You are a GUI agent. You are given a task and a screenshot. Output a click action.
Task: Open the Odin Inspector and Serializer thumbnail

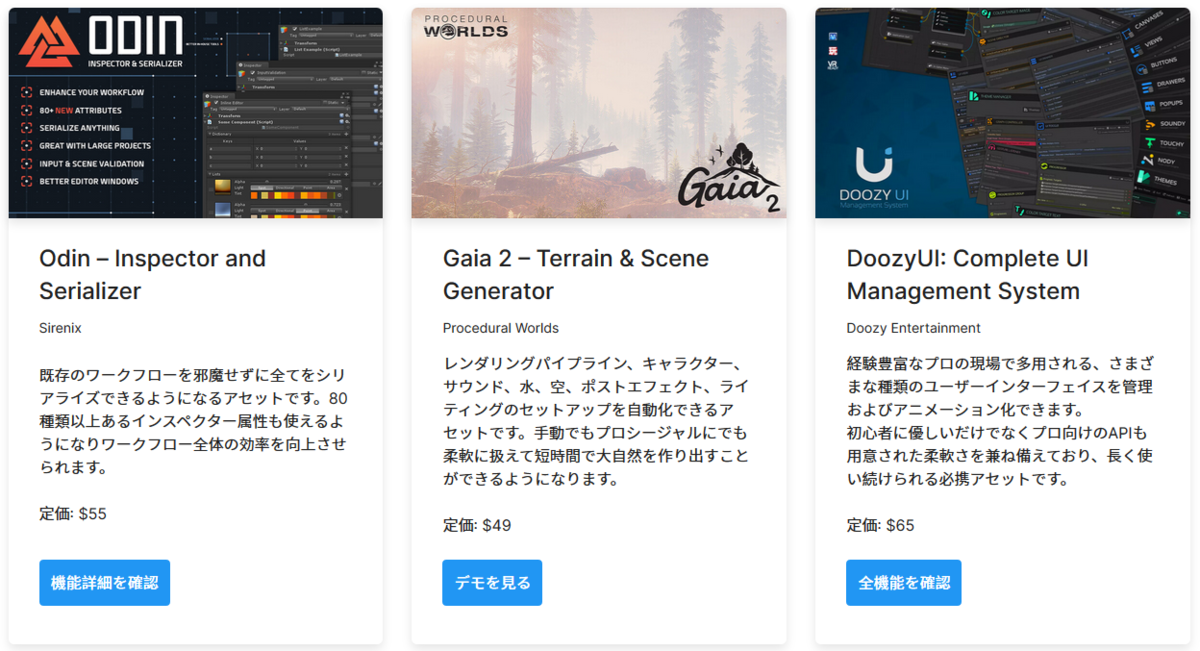point(196,113)
